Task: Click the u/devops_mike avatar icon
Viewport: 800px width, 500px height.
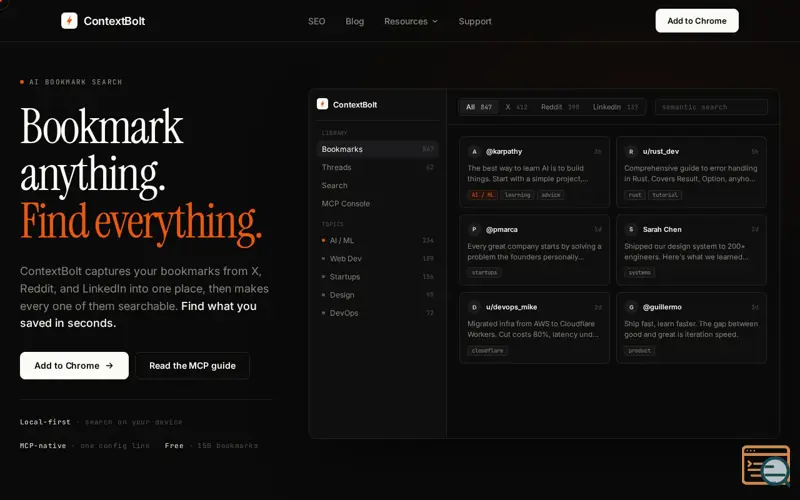Action: click(474, 307)
